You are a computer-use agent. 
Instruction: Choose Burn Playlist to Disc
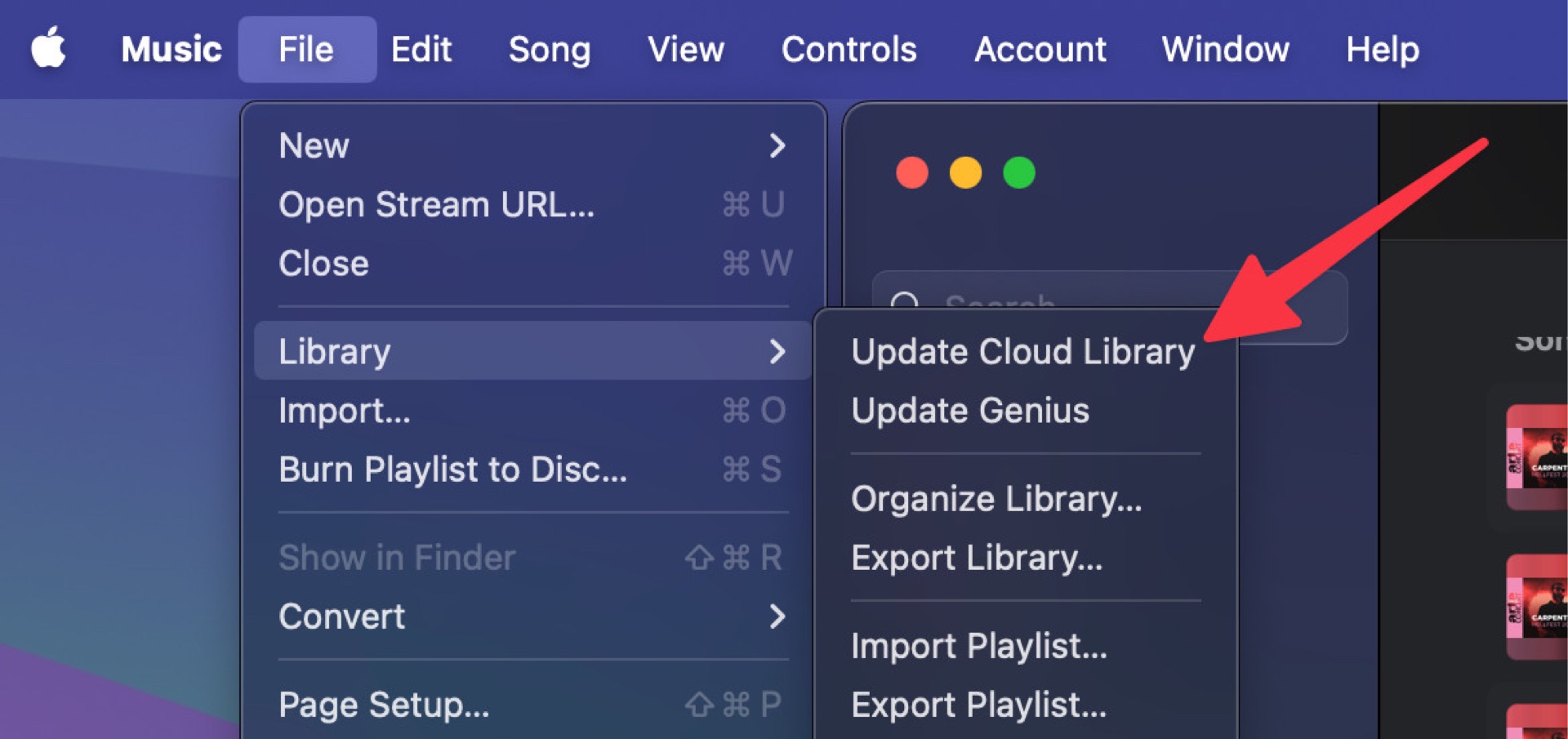click(453, 470)
